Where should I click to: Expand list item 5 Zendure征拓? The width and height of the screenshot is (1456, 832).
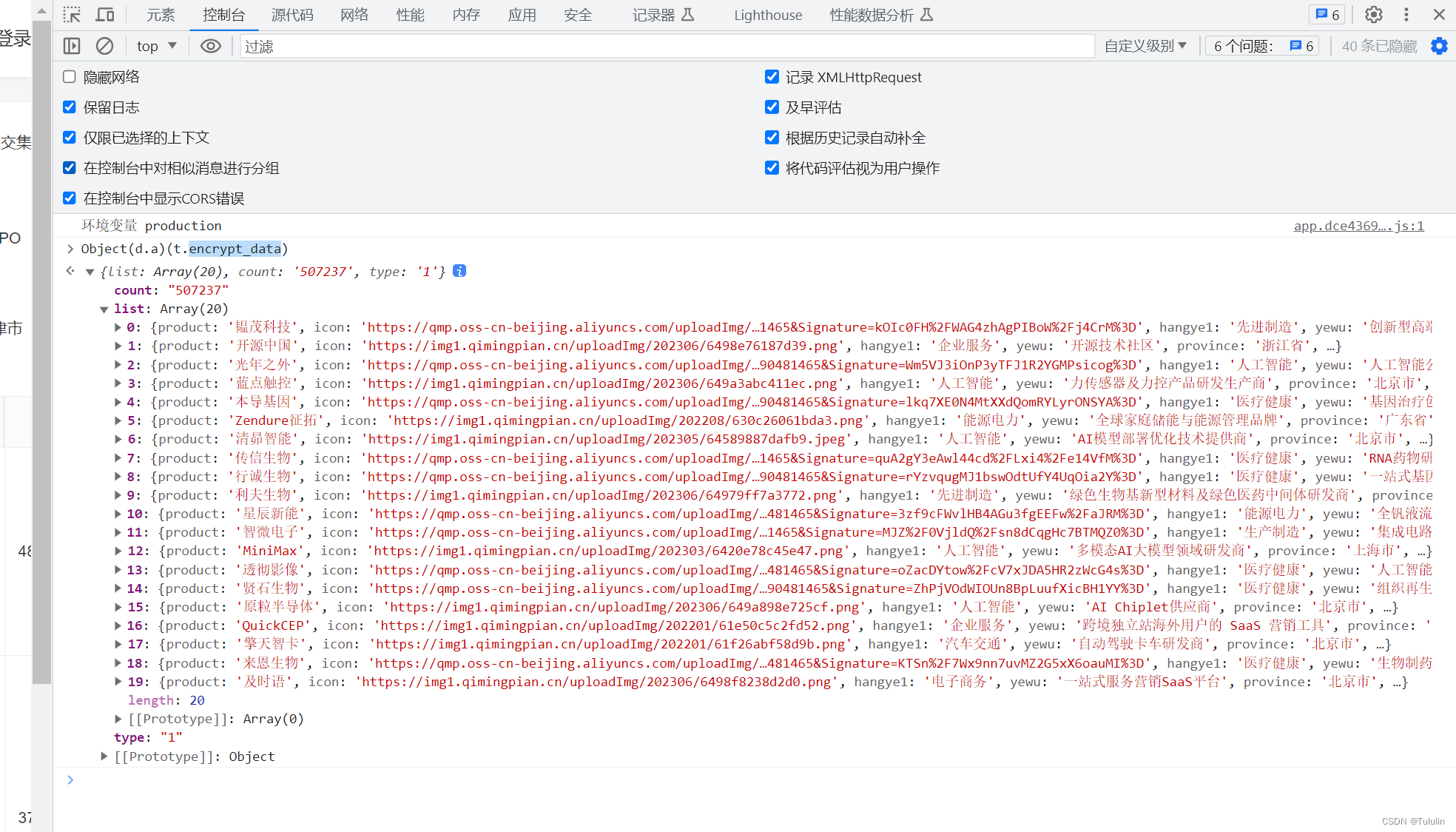pyautogui.click(x=118, y=420)
